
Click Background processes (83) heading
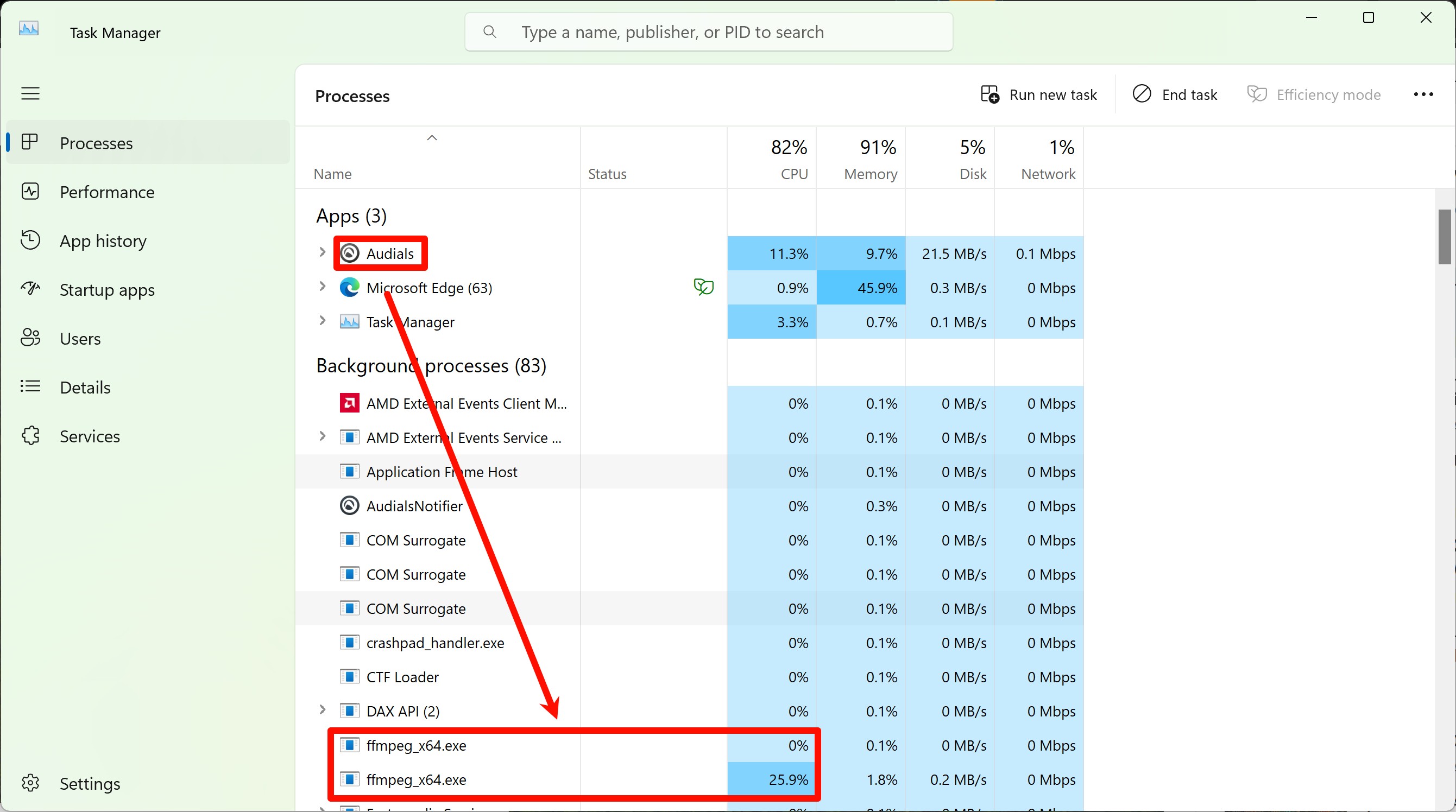pyautogui.click(x=431, y=366)
